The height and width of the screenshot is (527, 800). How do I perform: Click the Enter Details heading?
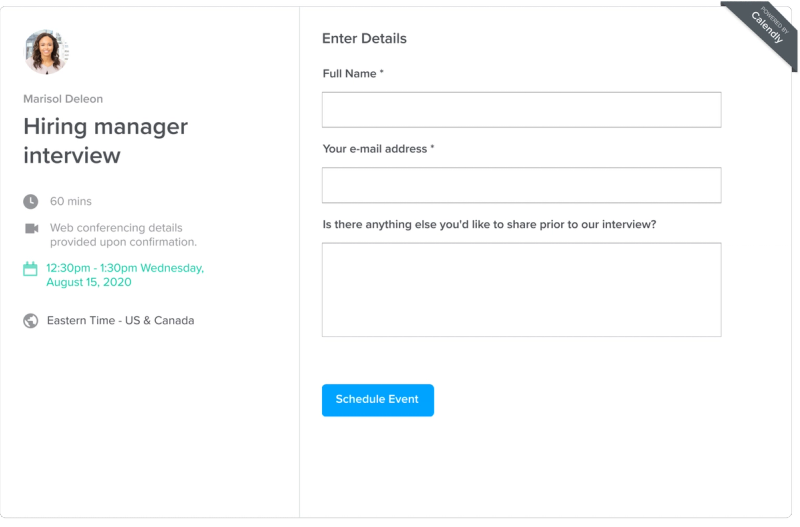[x=364, y=39]
